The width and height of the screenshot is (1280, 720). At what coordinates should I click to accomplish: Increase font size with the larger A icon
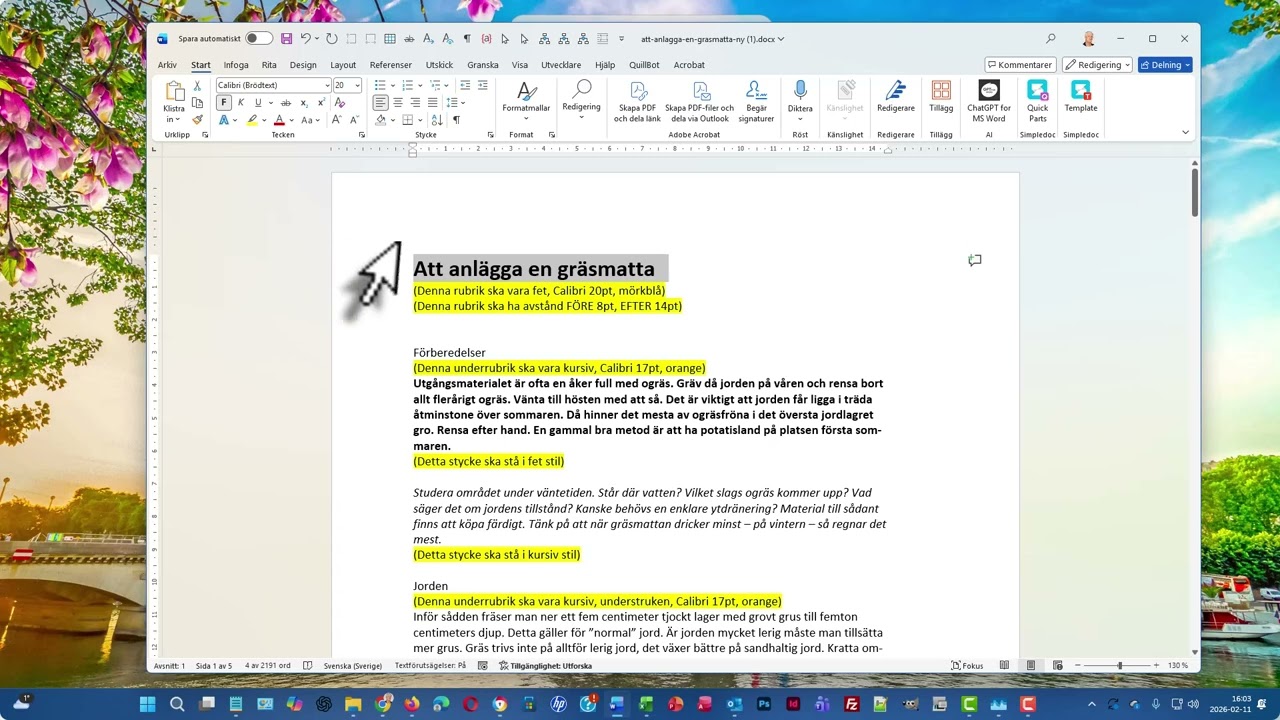pos(336,119)
